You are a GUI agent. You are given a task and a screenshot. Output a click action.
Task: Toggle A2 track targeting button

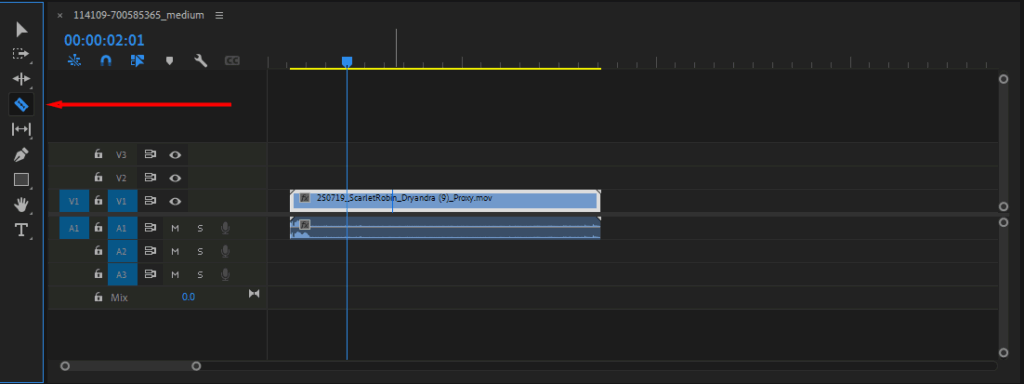click(x=122, y=251)
